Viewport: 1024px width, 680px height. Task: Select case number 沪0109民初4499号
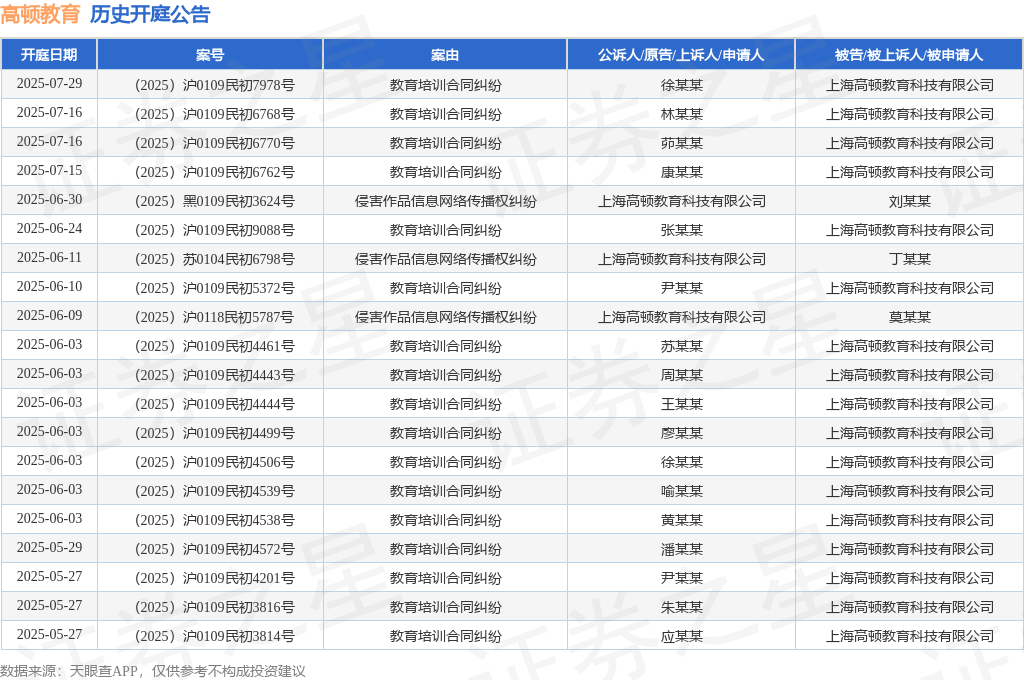215,433
